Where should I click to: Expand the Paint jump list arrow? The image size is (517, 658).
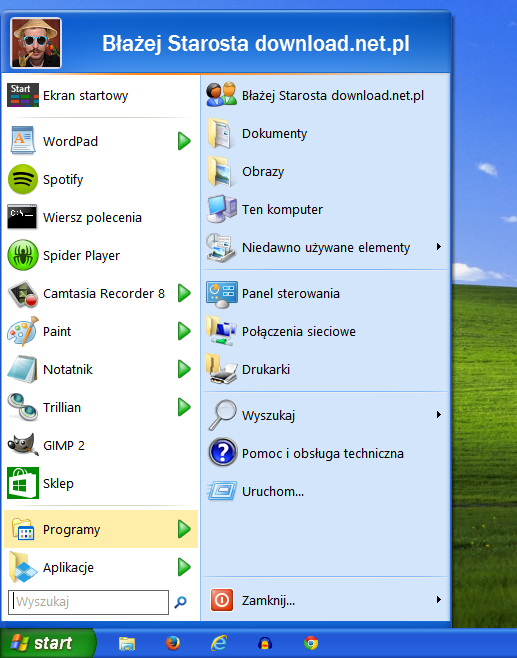click(x=184, y=331)
